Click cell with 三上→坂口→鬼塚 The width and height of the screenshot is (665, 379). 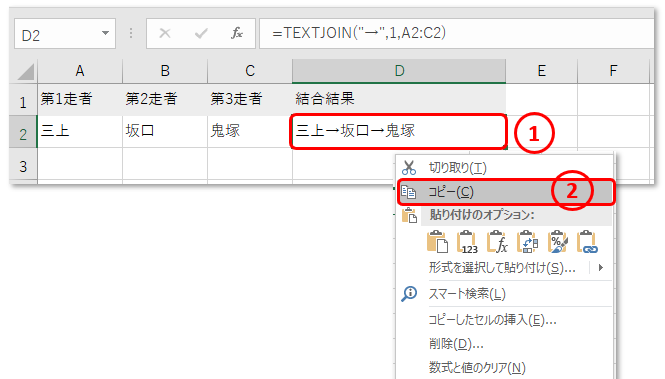point(399,131)
